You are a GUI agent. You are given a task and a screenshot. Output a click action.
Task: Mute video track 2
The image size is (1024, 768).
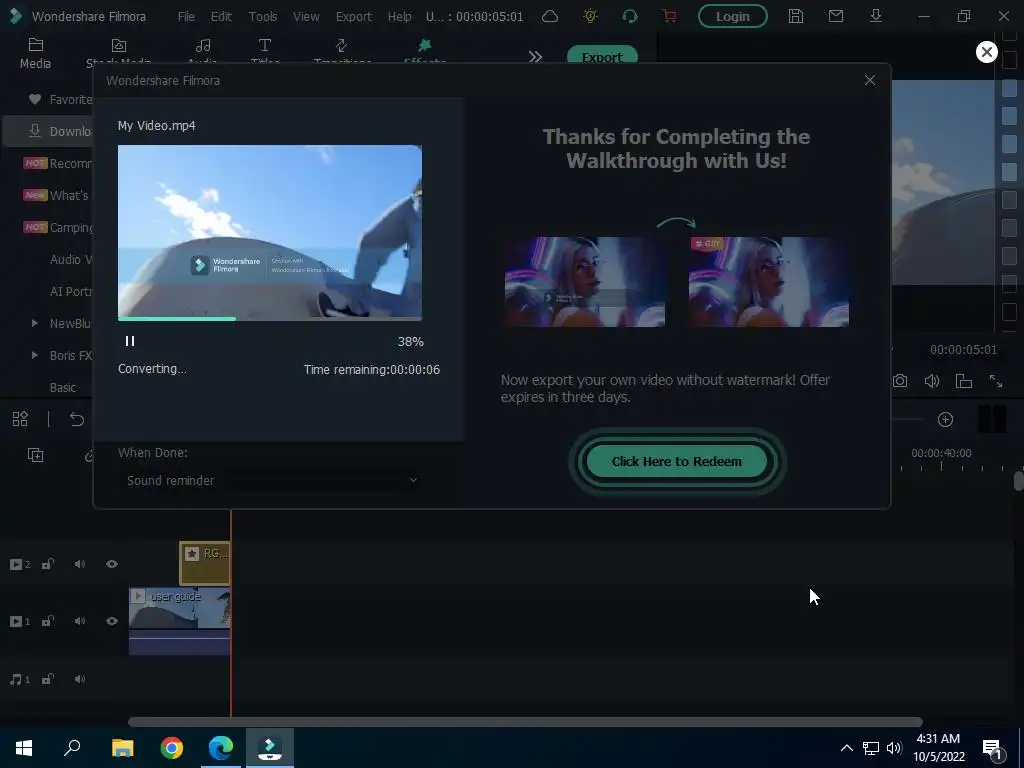(80, 564)
